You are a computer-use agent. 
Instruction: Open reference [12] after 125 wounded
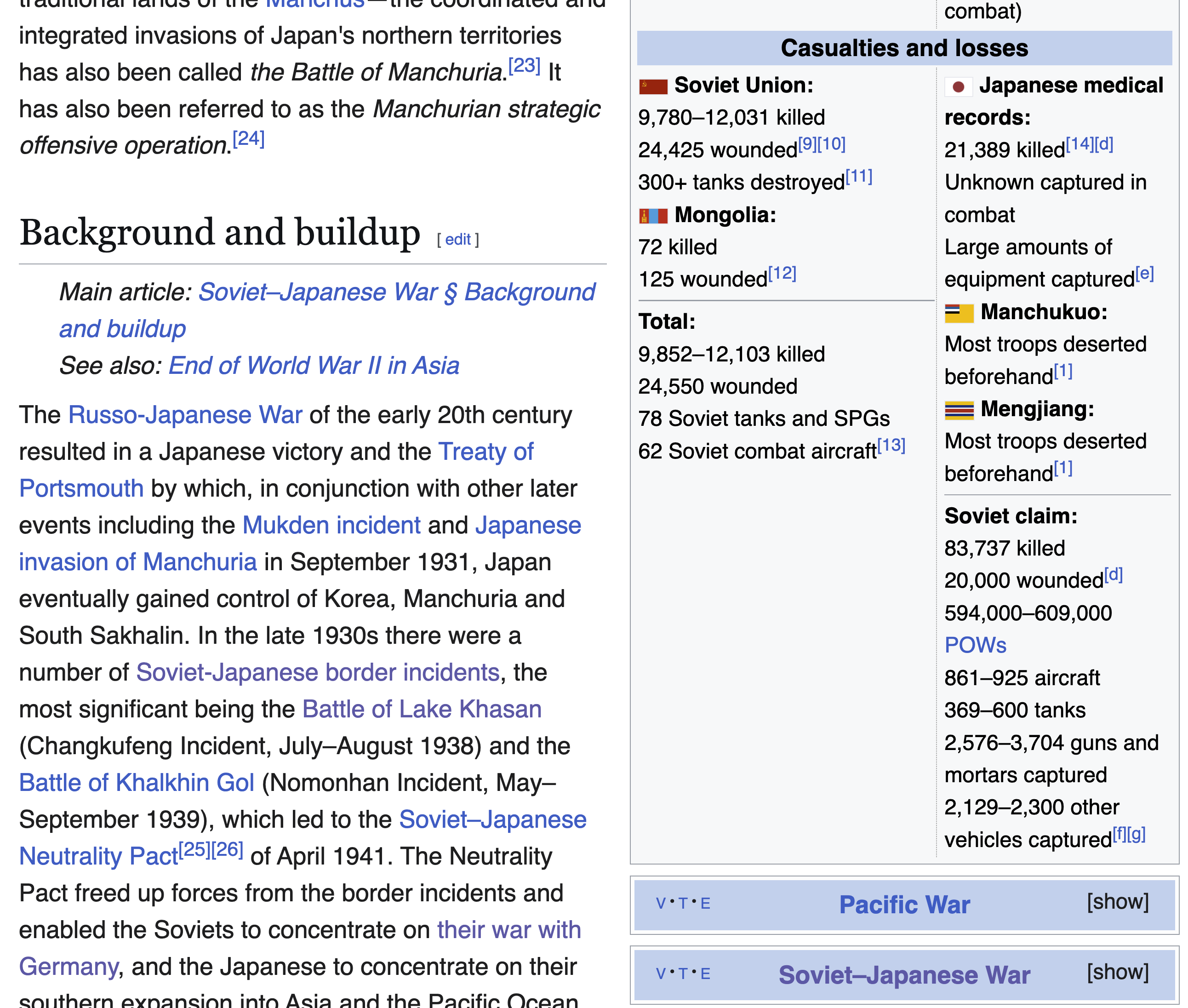tap(782, 274)
